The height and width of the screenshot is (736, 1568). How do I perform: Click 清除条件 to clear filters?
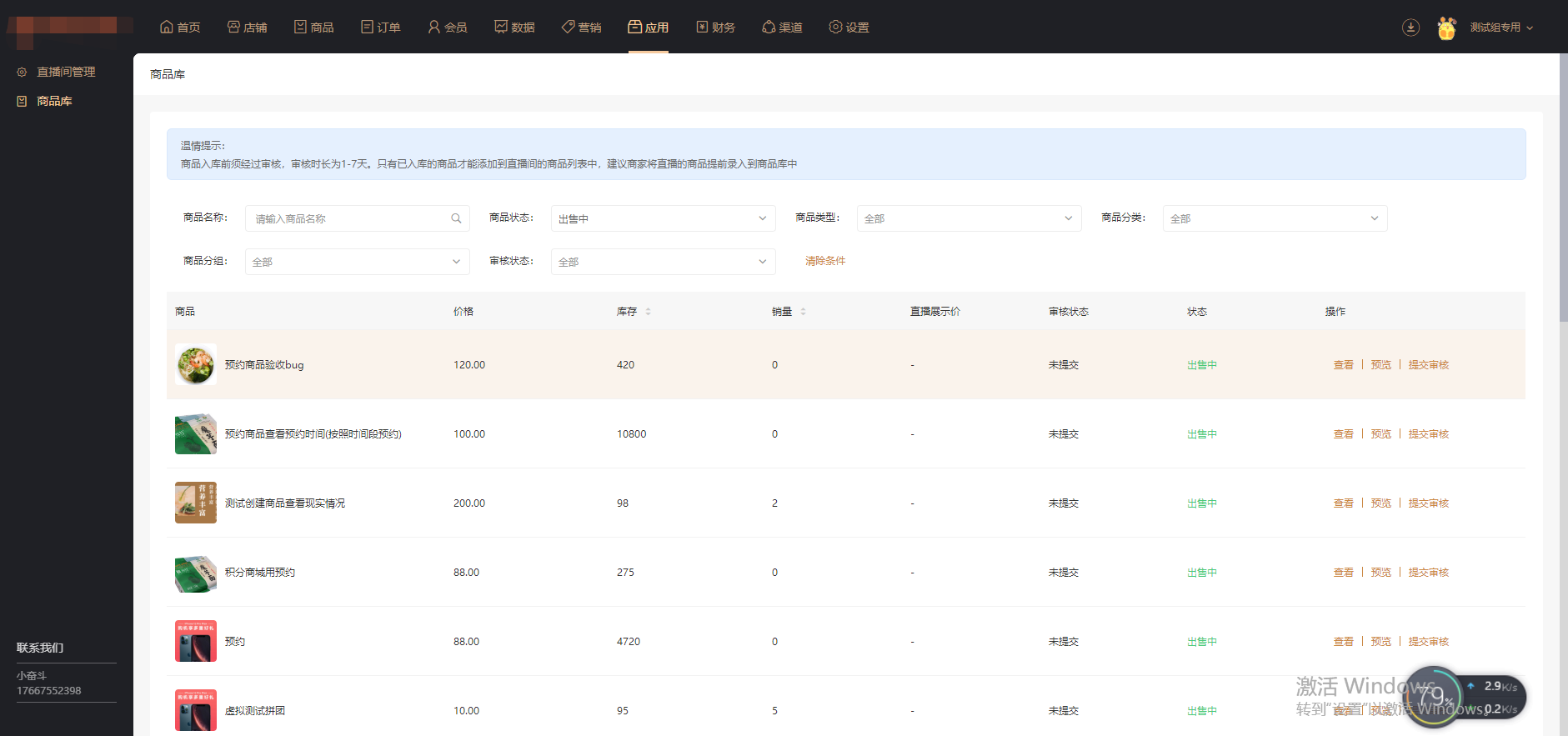pyautogui.click(x=825, y=261)
